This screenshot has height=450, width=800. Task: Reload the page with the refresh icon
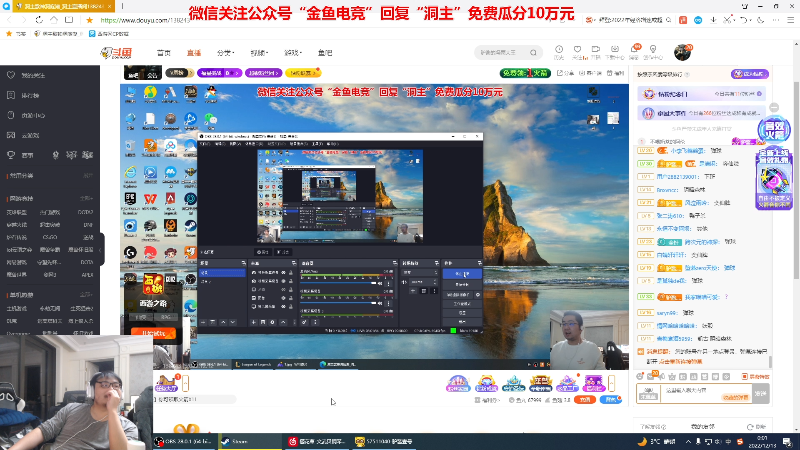tap(39, 20)
